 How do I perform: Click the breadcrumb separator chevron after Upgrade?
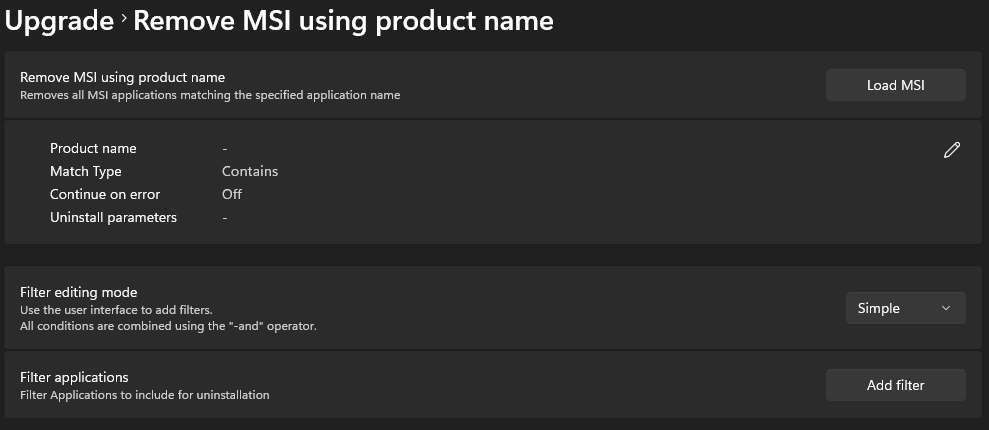[124, 19]
